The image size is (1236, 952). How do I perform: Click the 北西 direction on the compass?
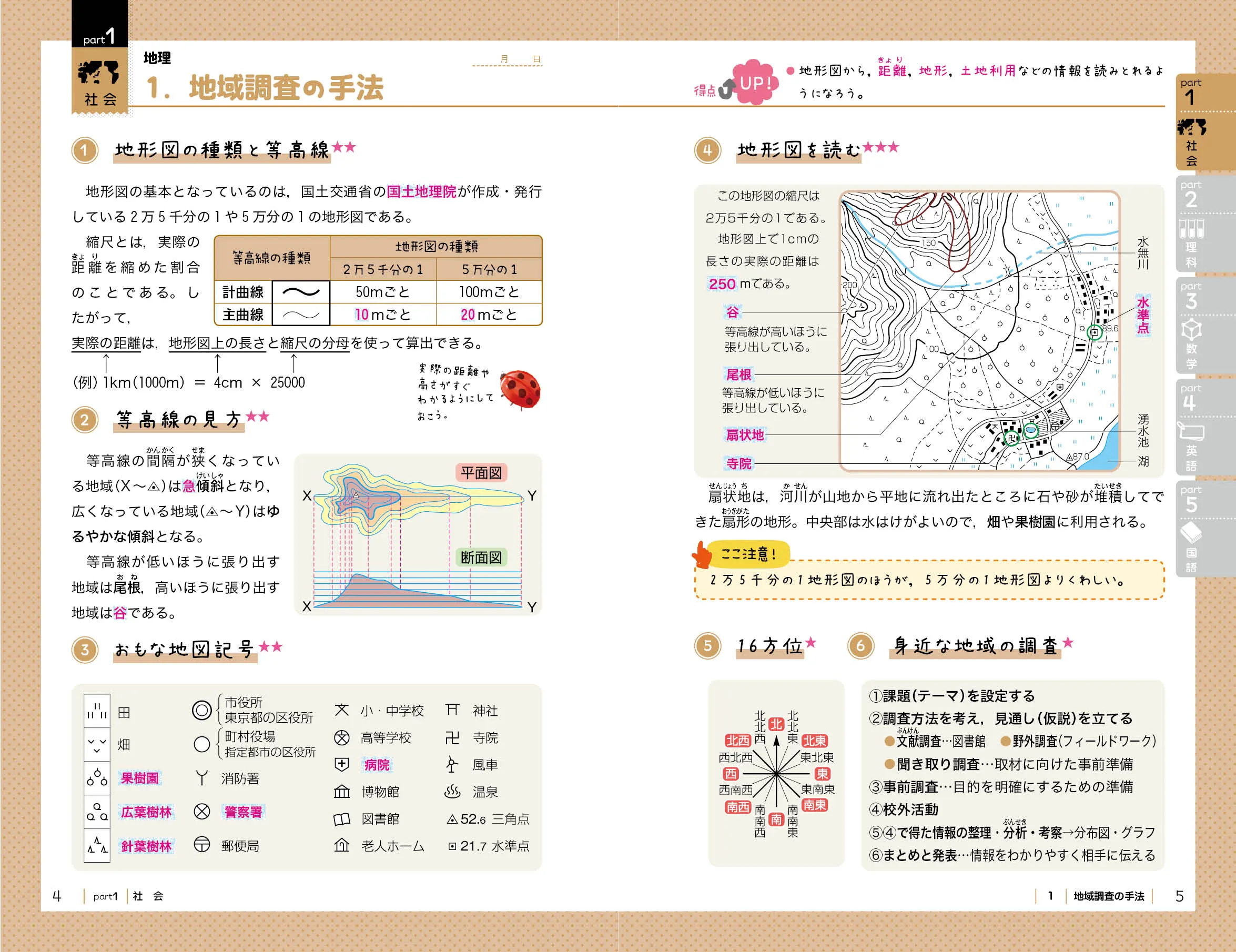click(x=737, y=741)
